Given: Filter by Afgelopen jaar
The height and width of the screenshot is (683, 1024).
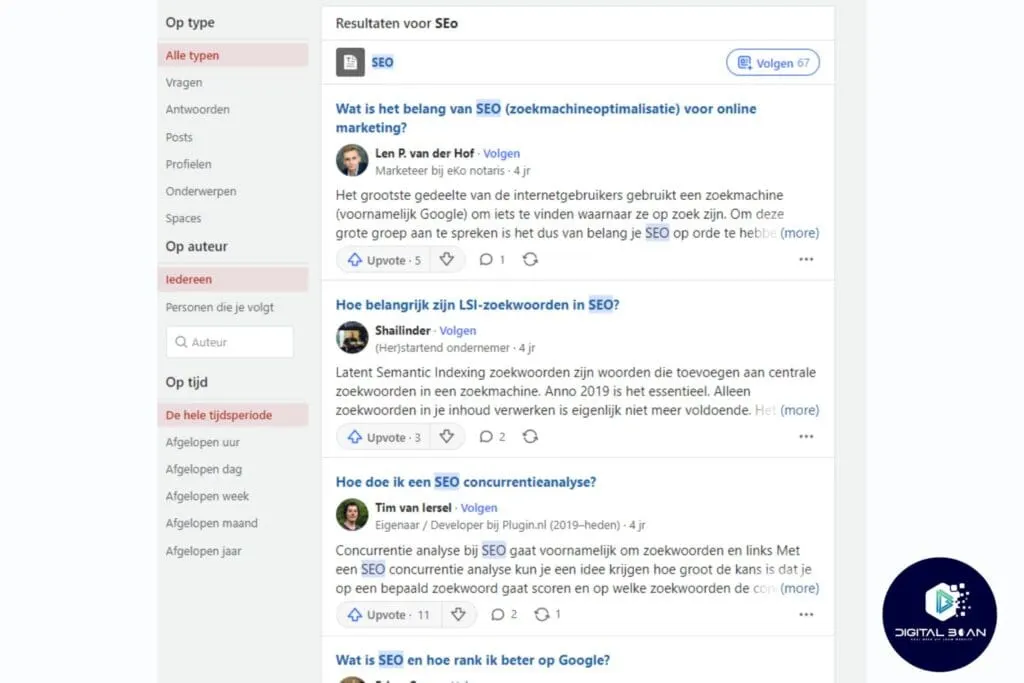Looking at the screenshot, I should pyautogui.click(x=203, y=551).
